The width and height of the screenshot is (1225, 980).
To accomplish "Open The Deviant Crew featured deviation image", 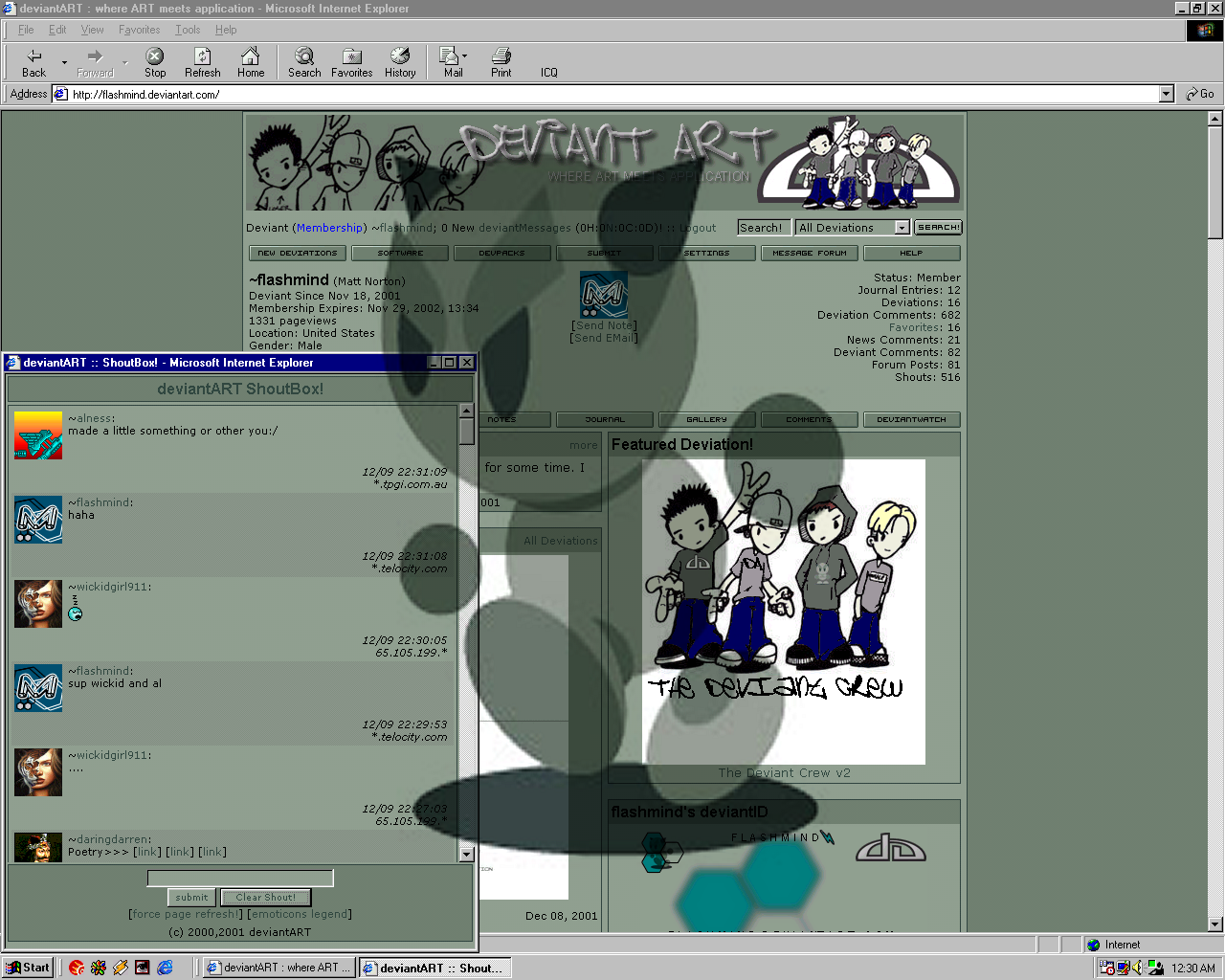I will coord(784,612).
